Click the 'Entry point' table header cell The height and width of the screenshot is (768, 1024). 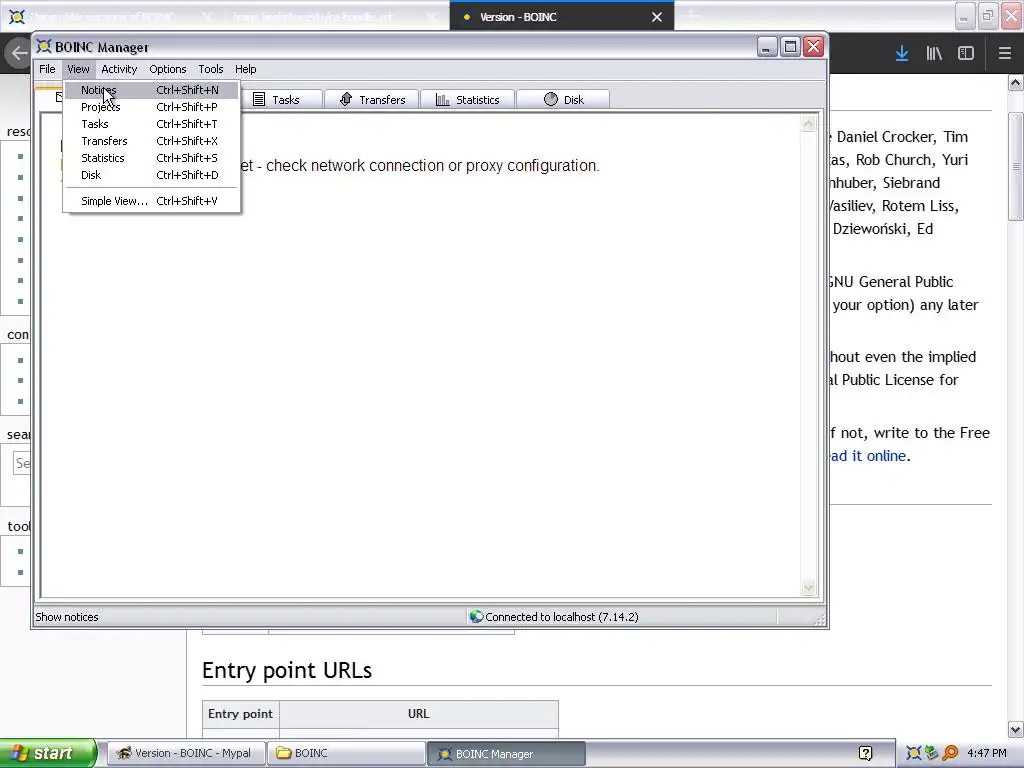240,714
